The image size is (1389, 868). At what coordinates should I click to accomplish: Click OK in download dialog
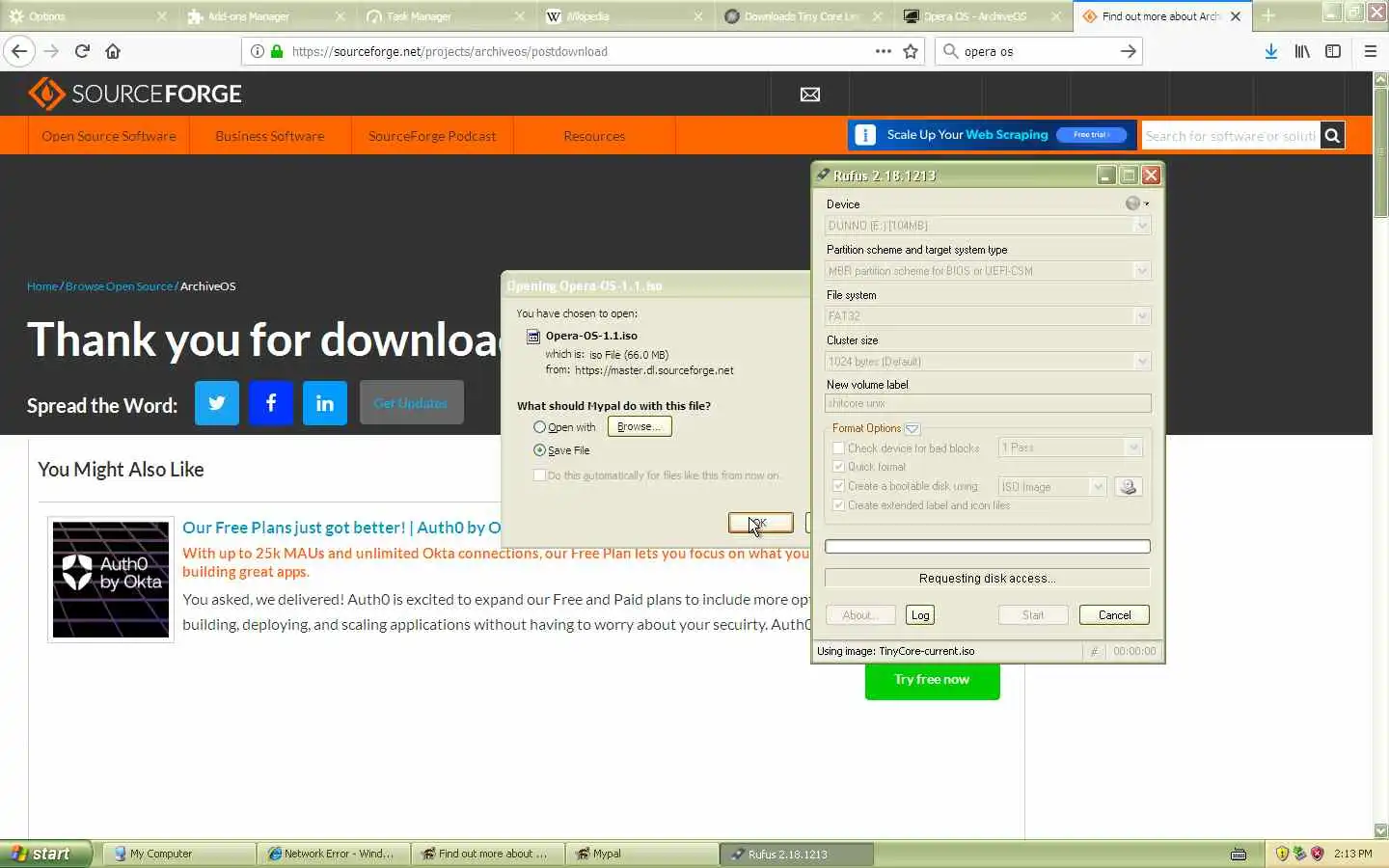tap(761, 523)
